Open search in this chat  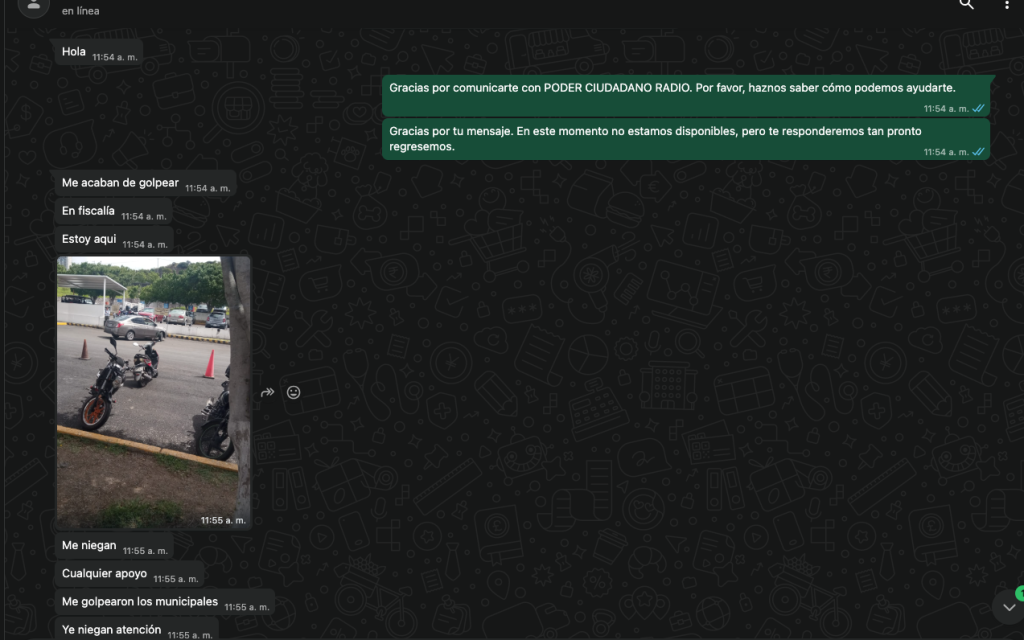tap(966, 5)
